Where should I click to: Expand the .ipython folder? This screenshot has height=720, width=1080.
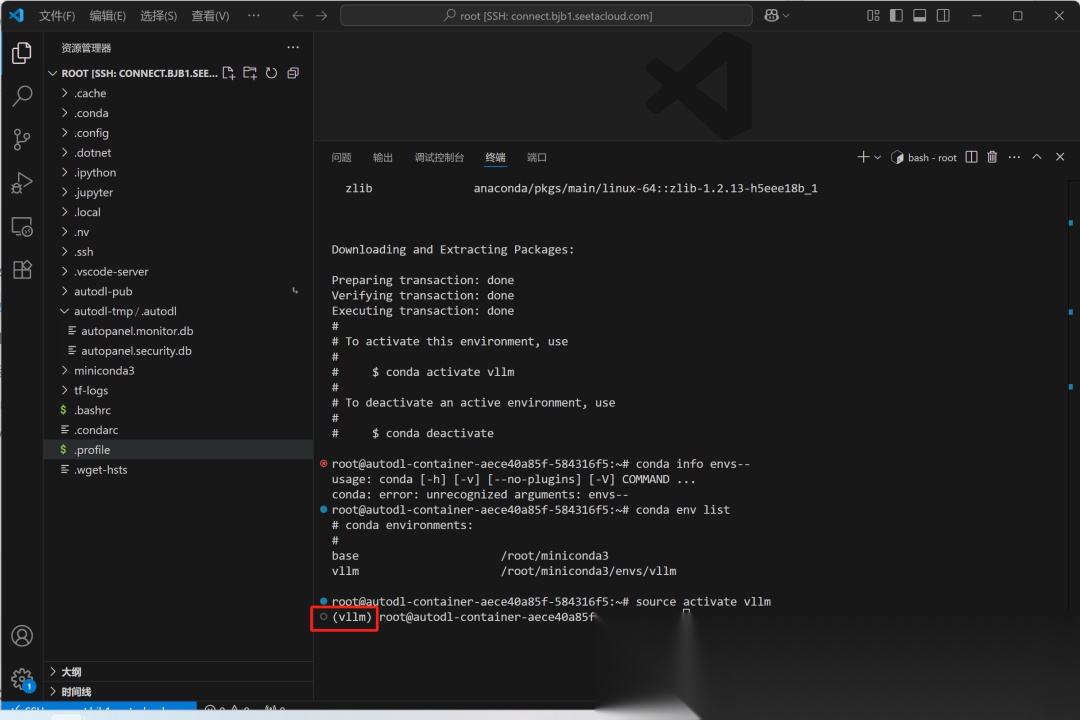[178, 172]
